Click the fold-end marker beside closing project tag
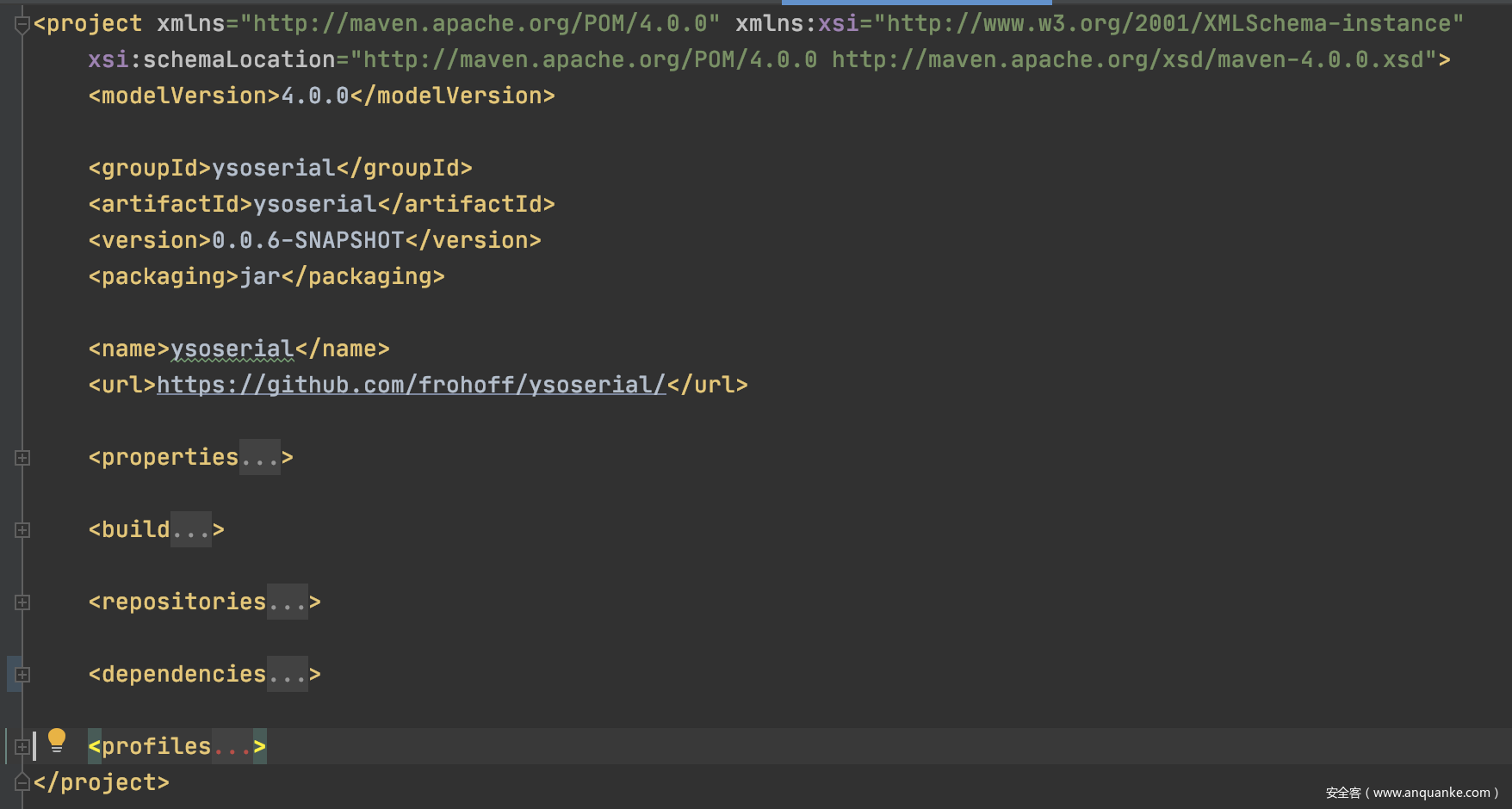This screenshot has width=1512, height=809. 23,782
